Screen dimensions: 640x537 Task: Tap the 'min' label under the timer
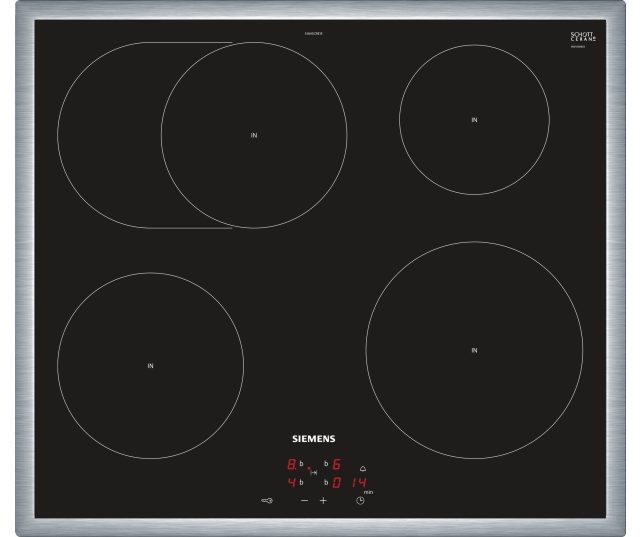click(368, 493)
